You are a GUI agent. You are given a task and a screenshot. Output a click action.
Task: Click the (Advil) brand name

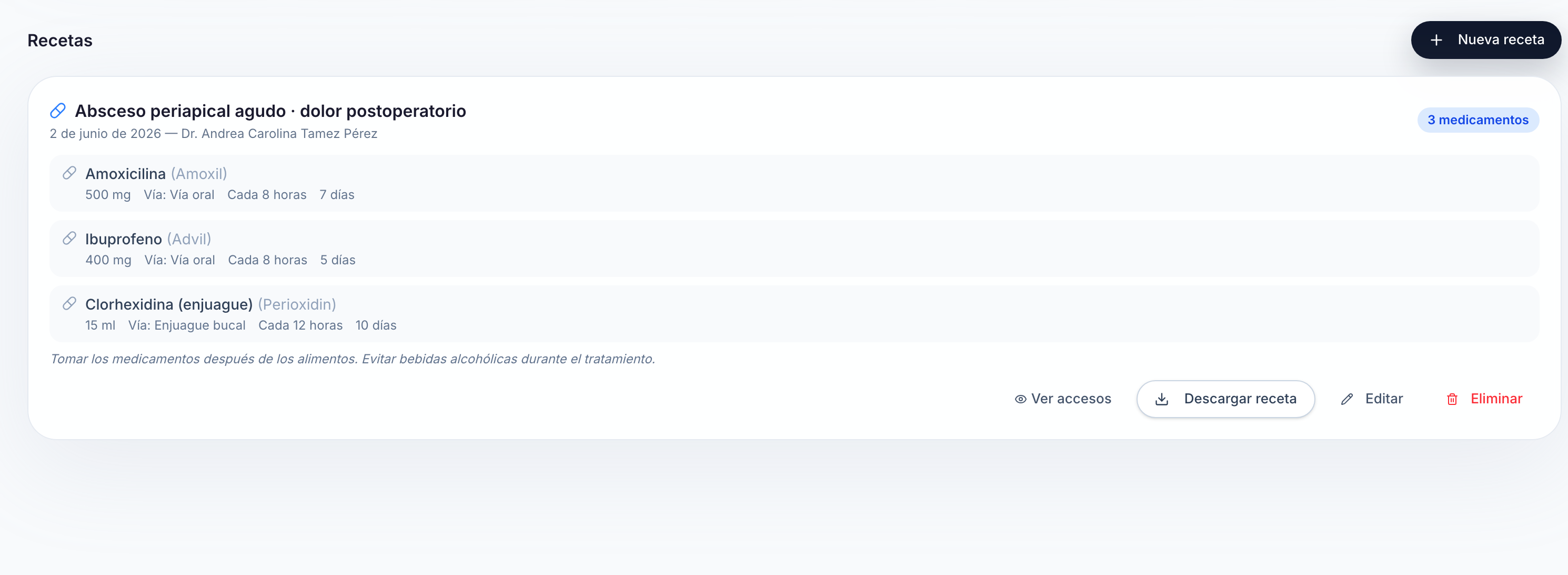coord(189,239)
